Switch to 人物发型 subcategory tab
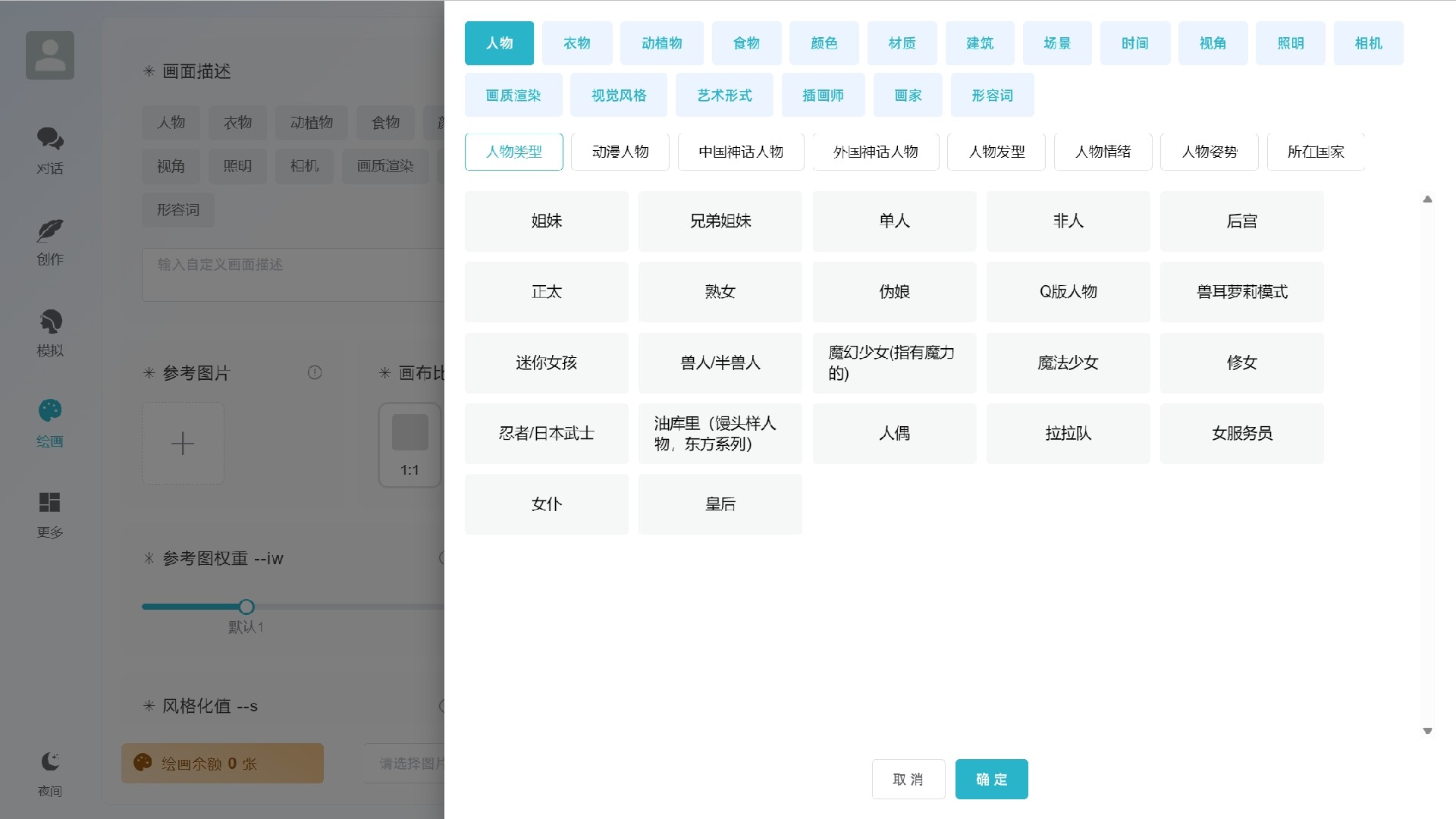 (996, 152)
